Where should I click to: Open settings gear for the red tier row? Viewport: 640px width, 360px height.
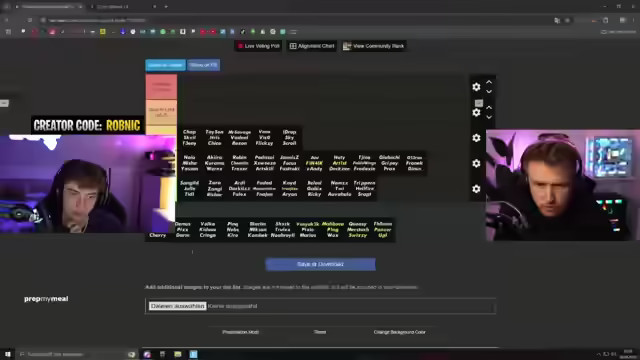[x=476, y=87]
